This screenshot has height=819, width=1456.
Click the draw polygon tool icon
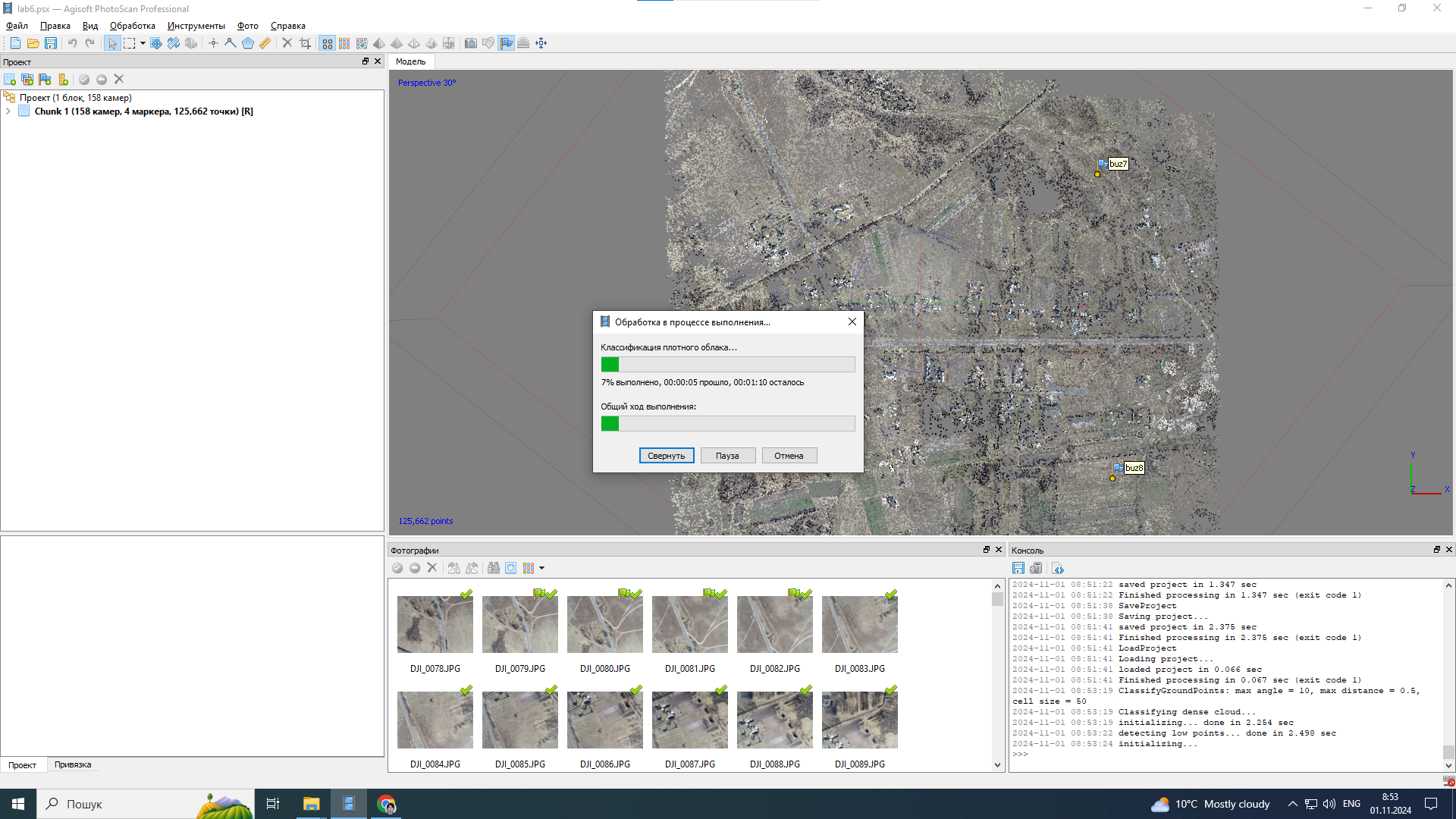[248, 43]
